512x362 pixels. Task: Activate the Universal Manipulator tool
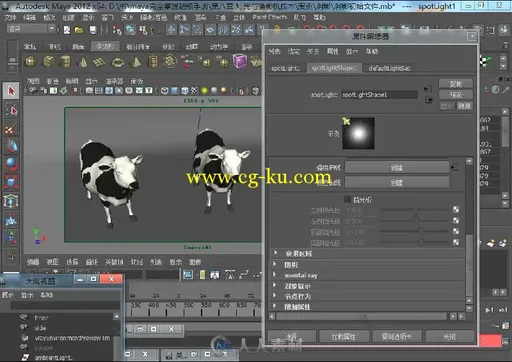pyautogui.click(x=11, y=201)
